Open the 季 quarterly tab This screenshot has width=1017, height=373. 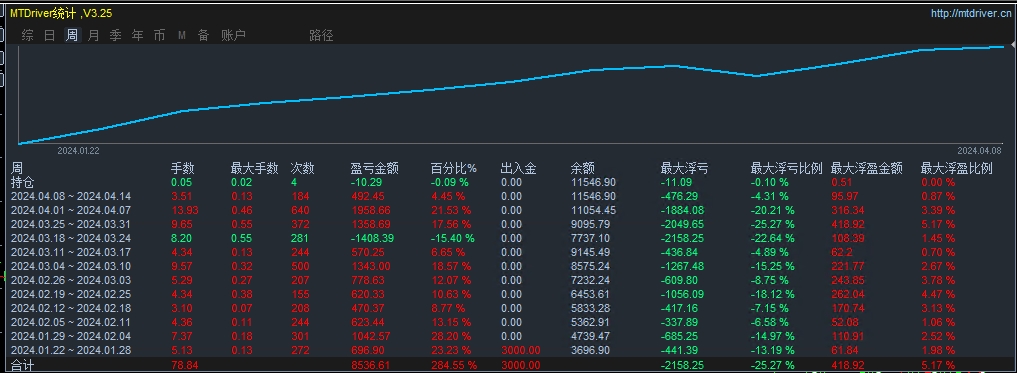115,36
